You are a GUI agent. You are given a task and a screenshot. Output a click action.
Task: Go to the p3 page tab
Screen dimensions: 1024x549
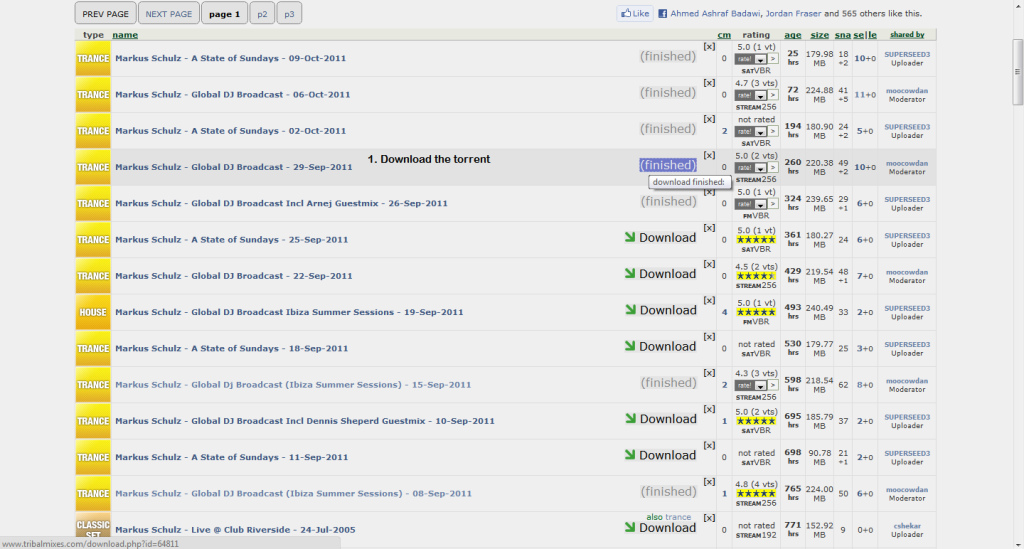coord(289,13)
